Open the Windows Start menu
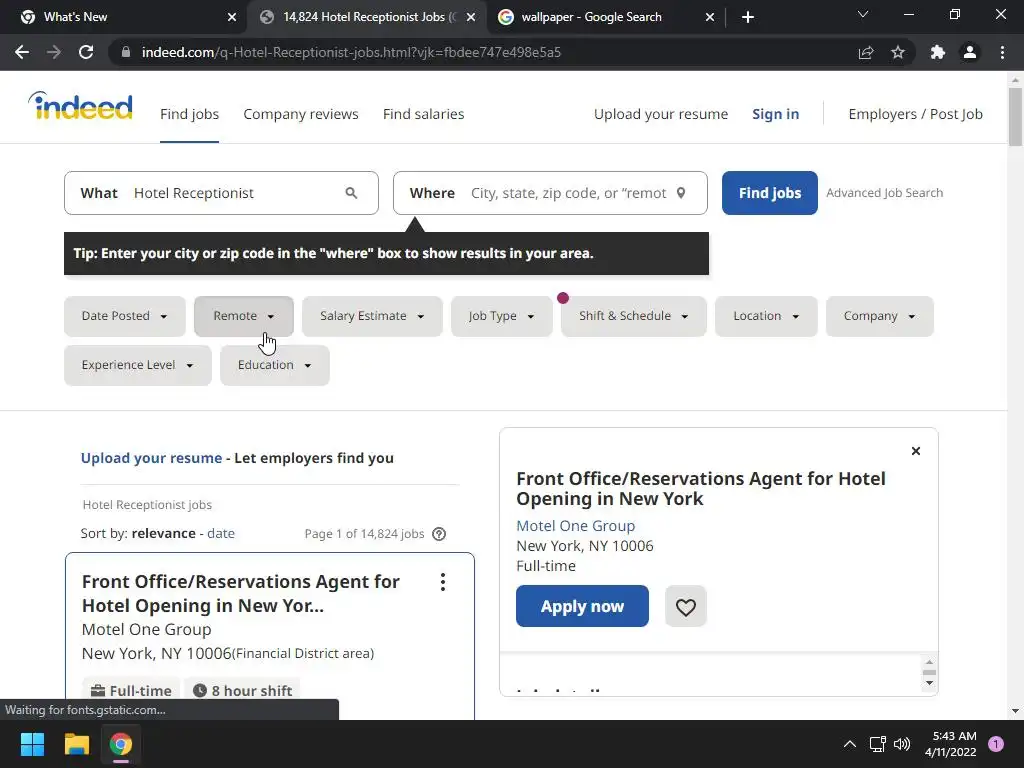The height and width of the screenshot is (768, 1024). coord(32,744)
